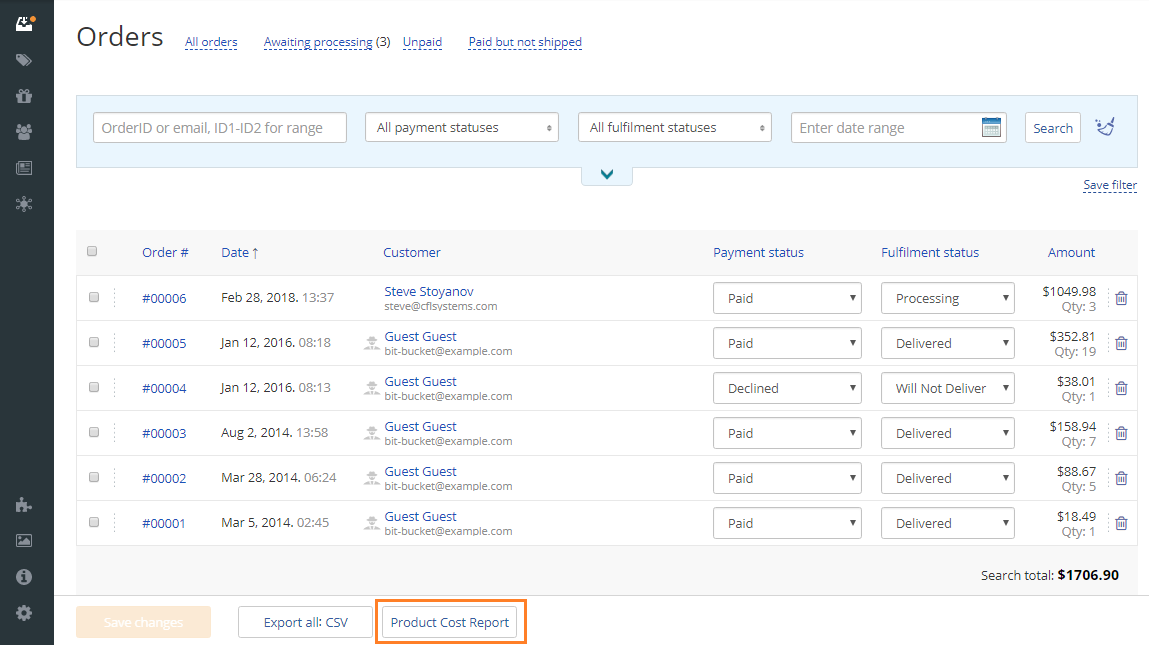Open fulfilment status dropdown for order #00004
The image size is (1149, 645).
[x=947, y=388]
